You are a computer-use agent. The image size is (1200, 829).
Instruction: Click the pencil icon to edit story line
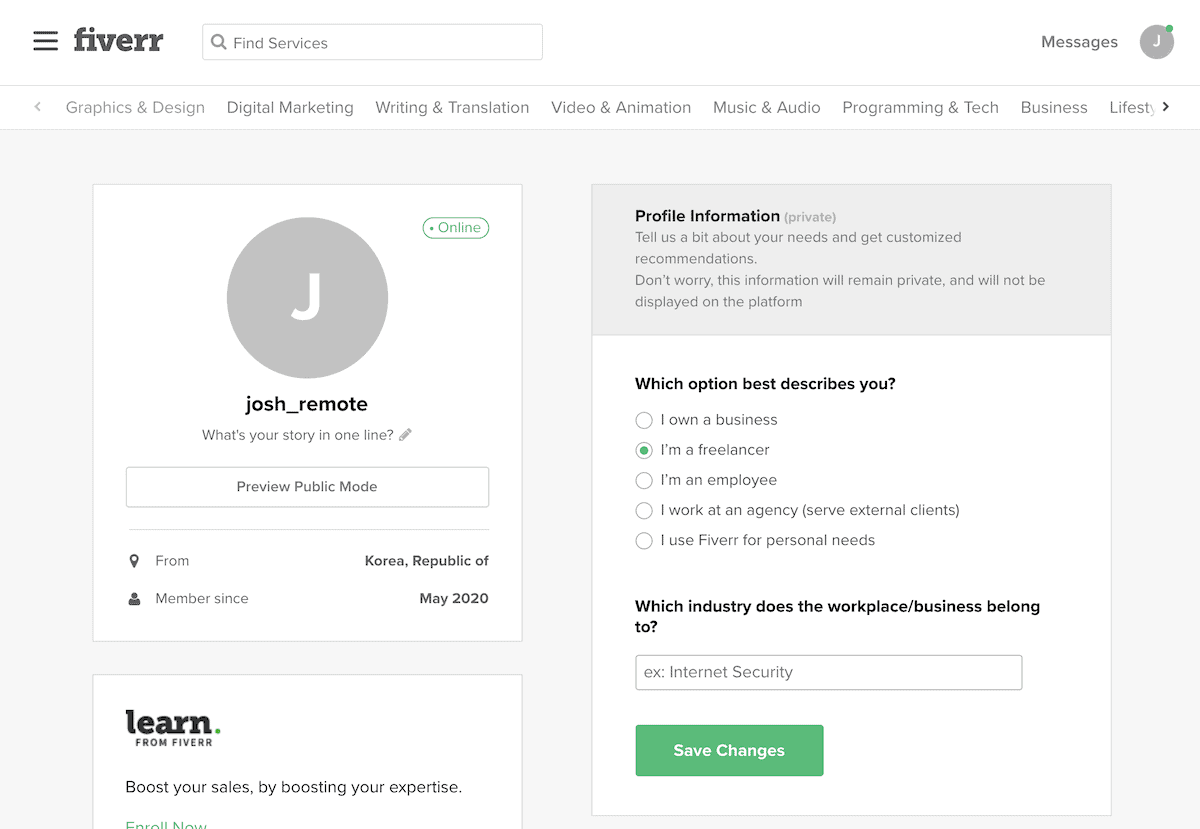(405, 435)
